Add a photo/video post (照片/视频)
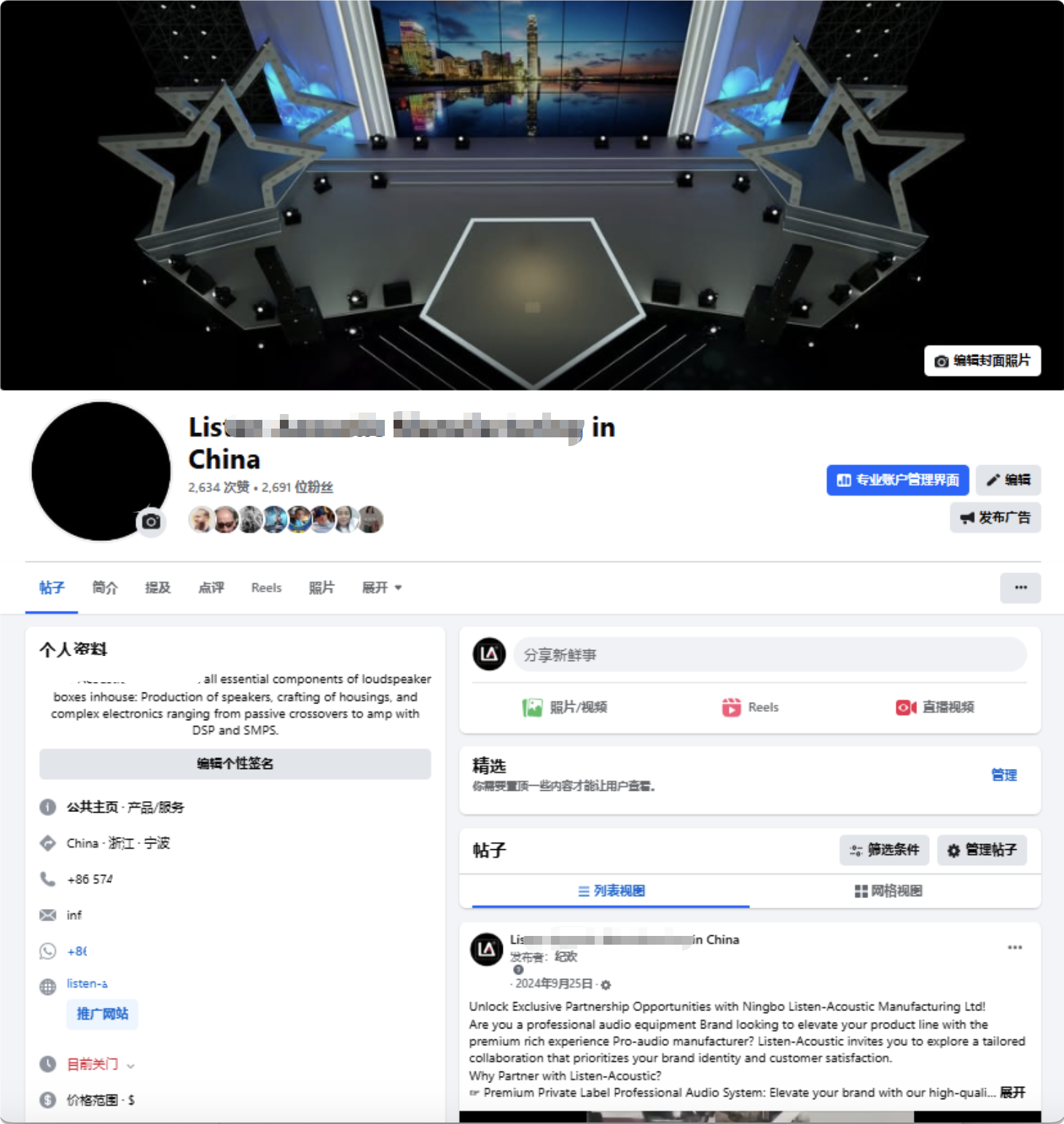1064x1124 pixels. click(x=565, y=707)
